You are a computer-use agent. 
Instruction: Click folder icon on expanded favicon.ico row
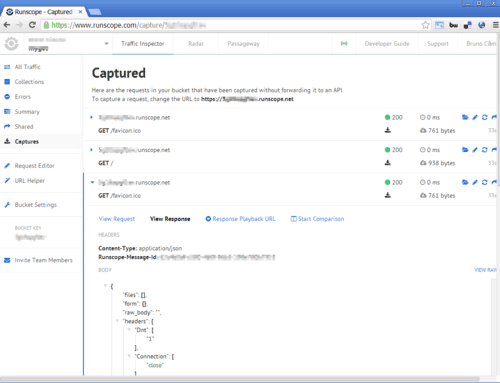pos(465,182)
